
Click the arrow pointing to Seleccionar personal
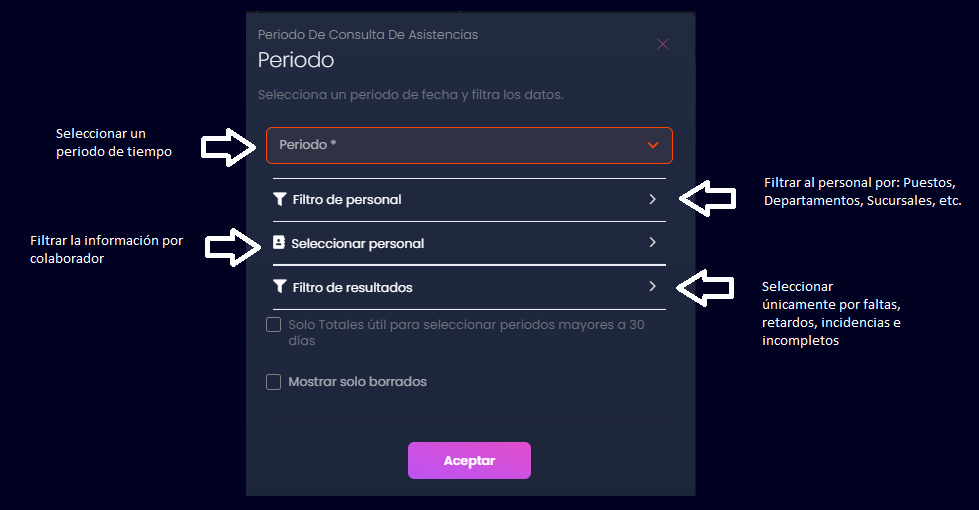pyautogui.click(x=231, y=247)
